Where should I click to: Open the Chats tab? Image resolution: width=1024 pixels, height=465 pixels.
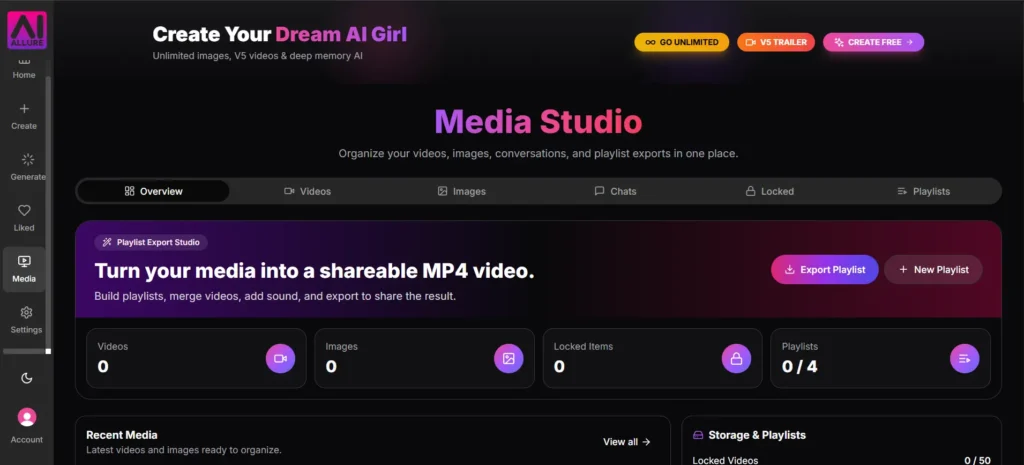(x=615, y=191)
